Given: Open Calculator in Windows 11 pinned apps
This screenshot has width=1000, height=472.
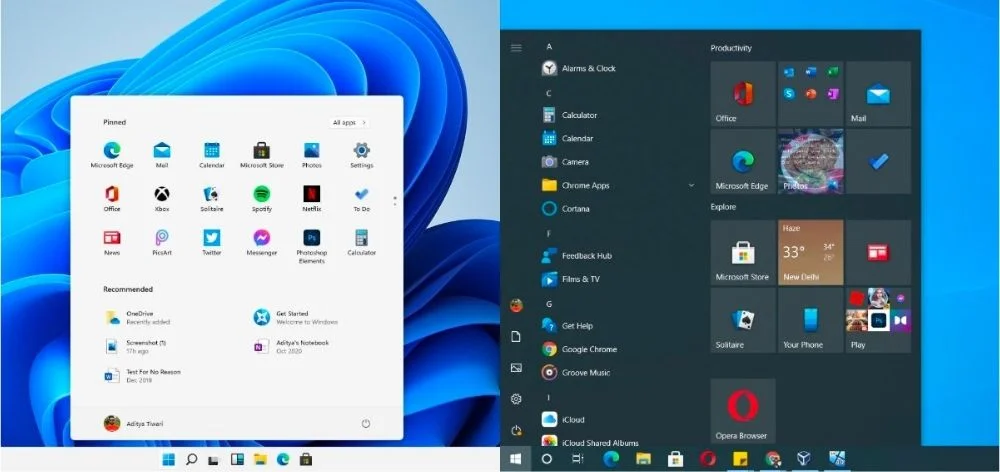Looking at the screenshot, I should (x=362, y=242).
